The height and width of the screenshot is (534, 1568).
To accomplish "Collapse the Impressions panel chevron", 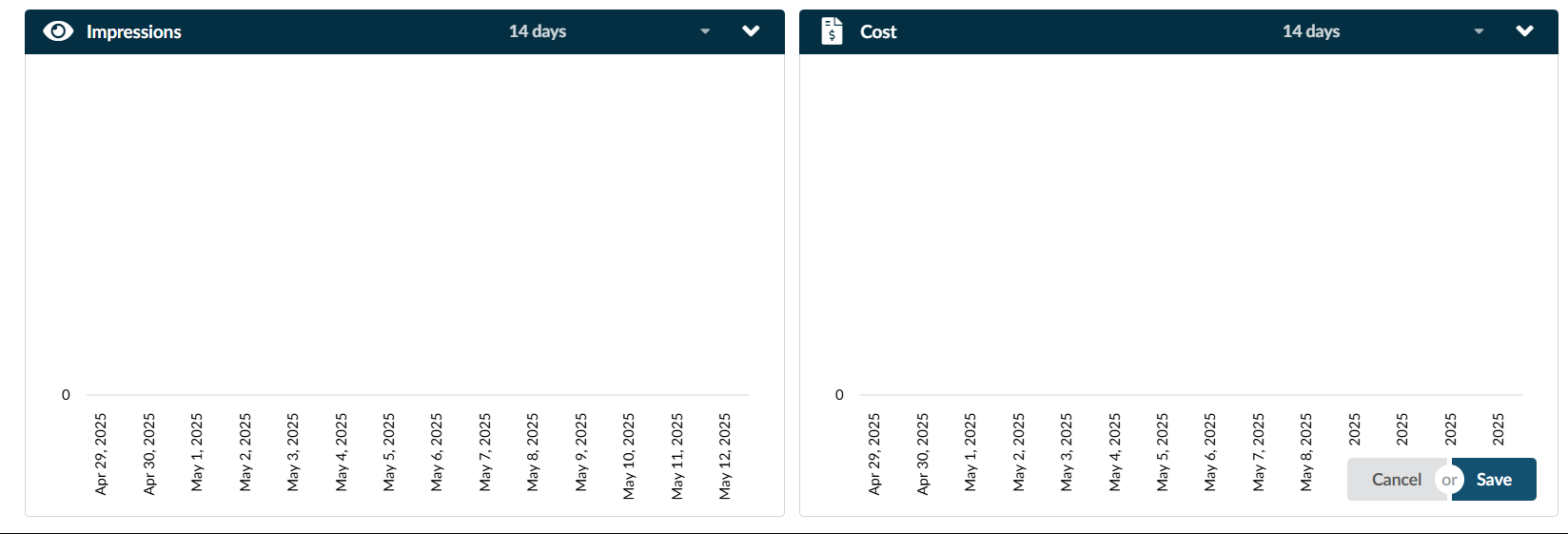I will (751, 31).
